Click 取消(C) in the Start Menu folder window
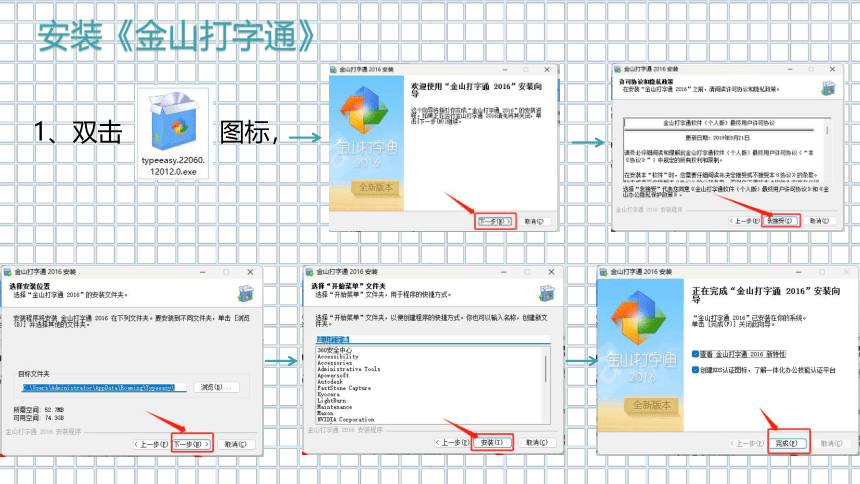The image size is (860, 484). click(537, 442)
